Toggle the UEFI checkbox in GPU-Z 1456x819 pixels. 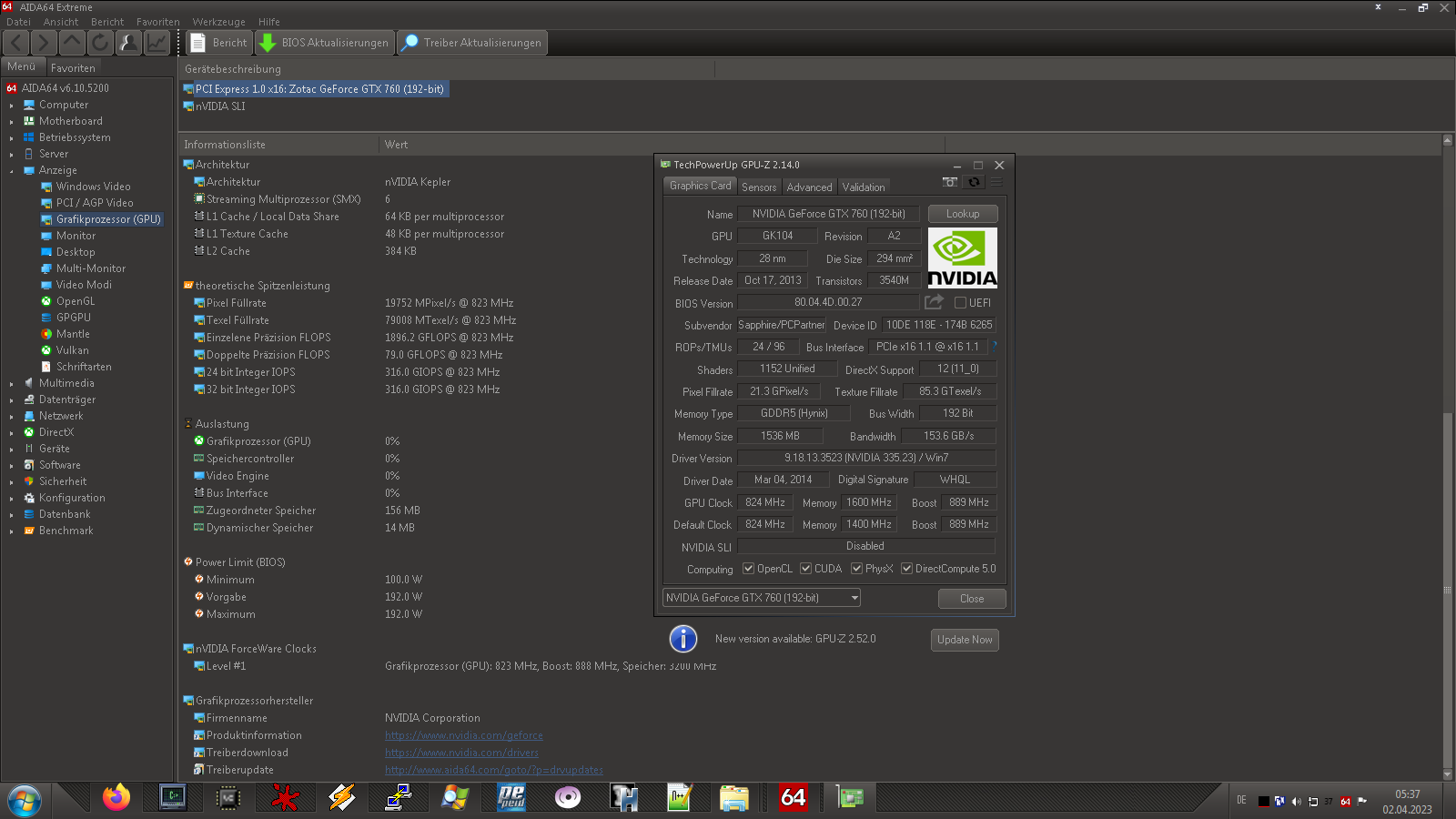pos(960,303)
